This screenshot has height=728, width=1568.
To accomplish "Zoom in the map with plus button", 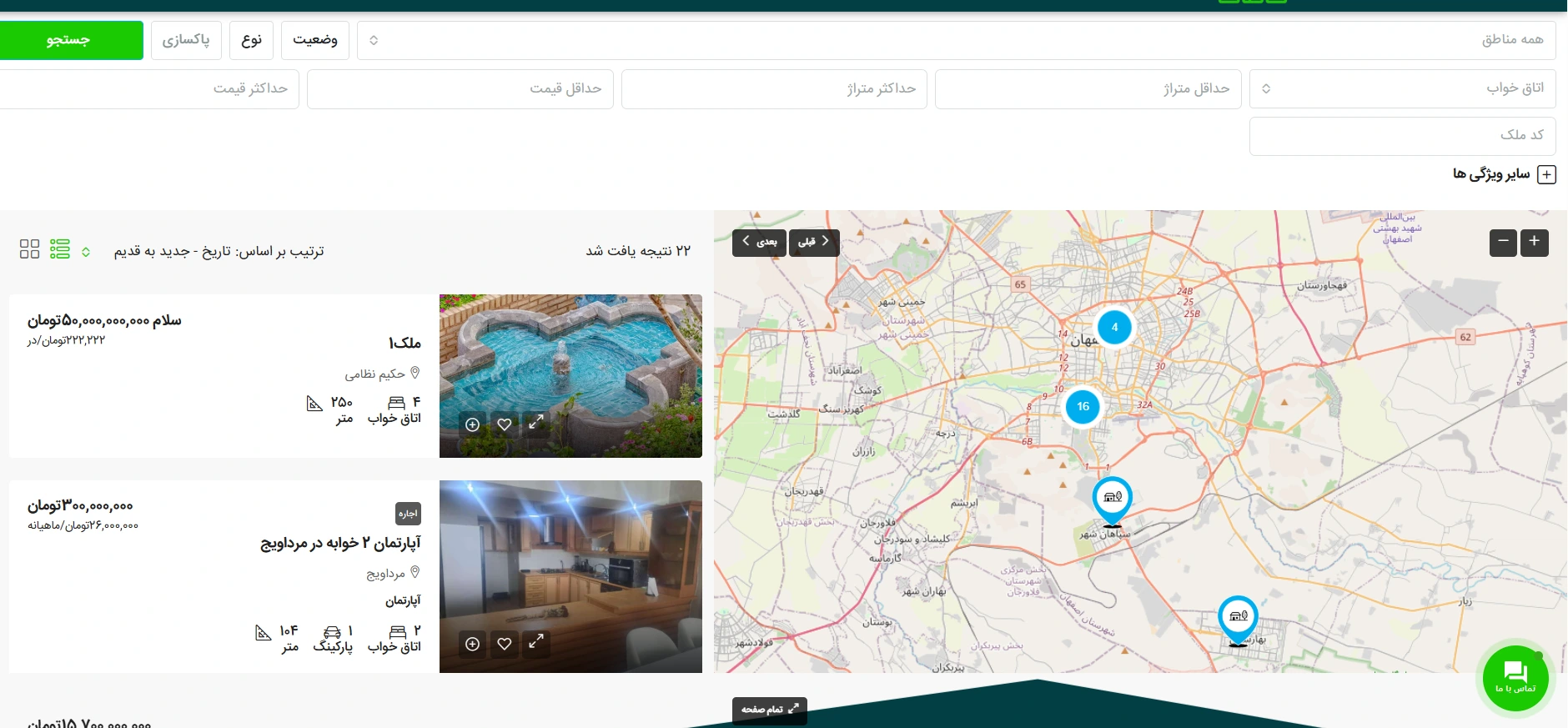I will pos(1534,242).
